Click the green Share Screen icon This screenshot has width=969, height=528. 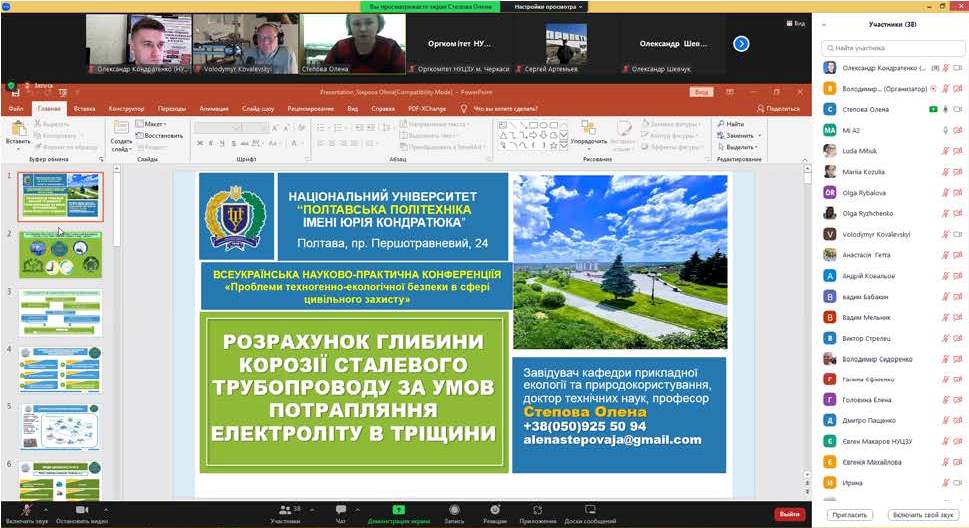[x=398, y=512]
